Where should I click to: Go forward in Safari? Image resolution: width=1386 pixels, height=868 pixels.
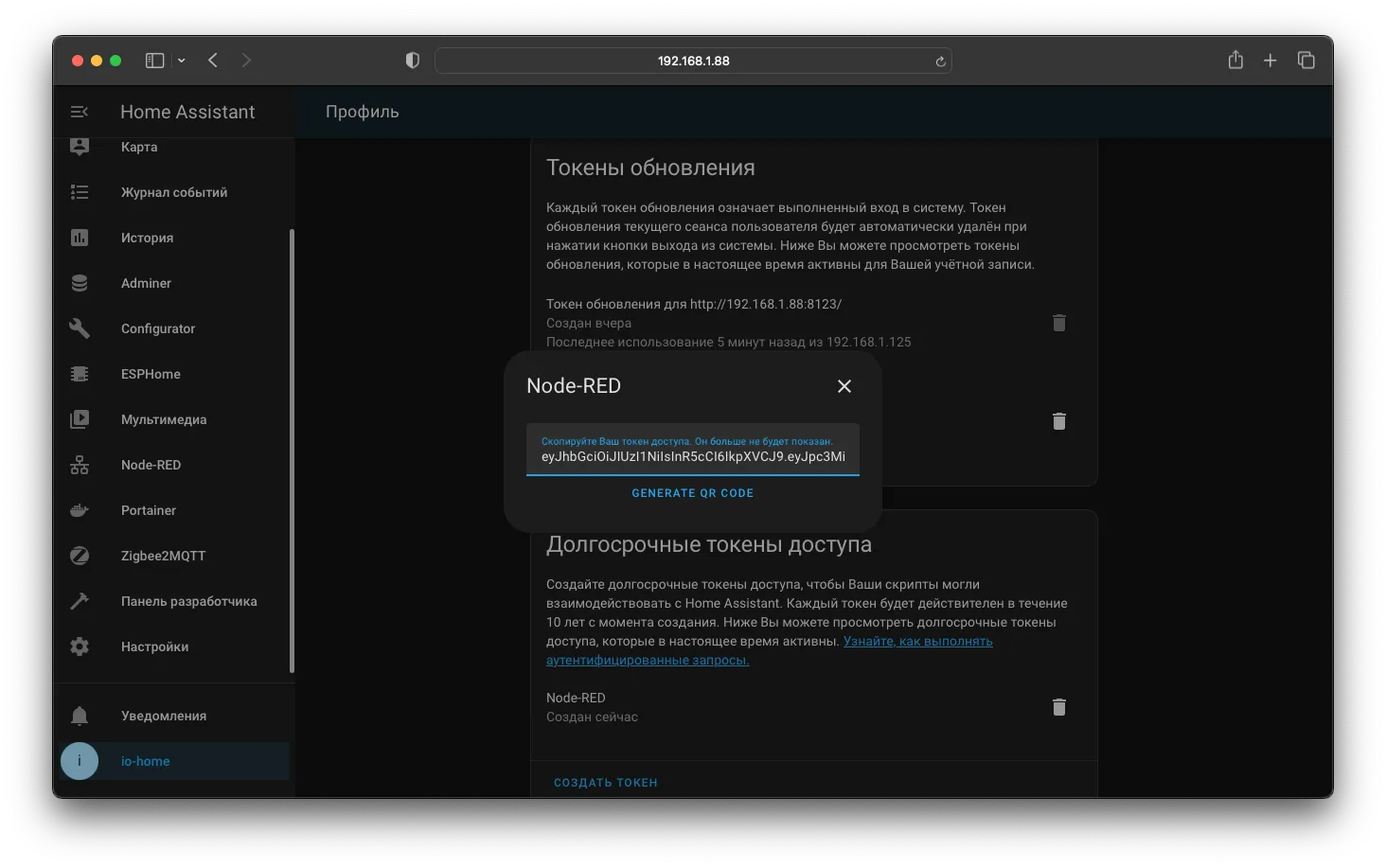(246, 61)
